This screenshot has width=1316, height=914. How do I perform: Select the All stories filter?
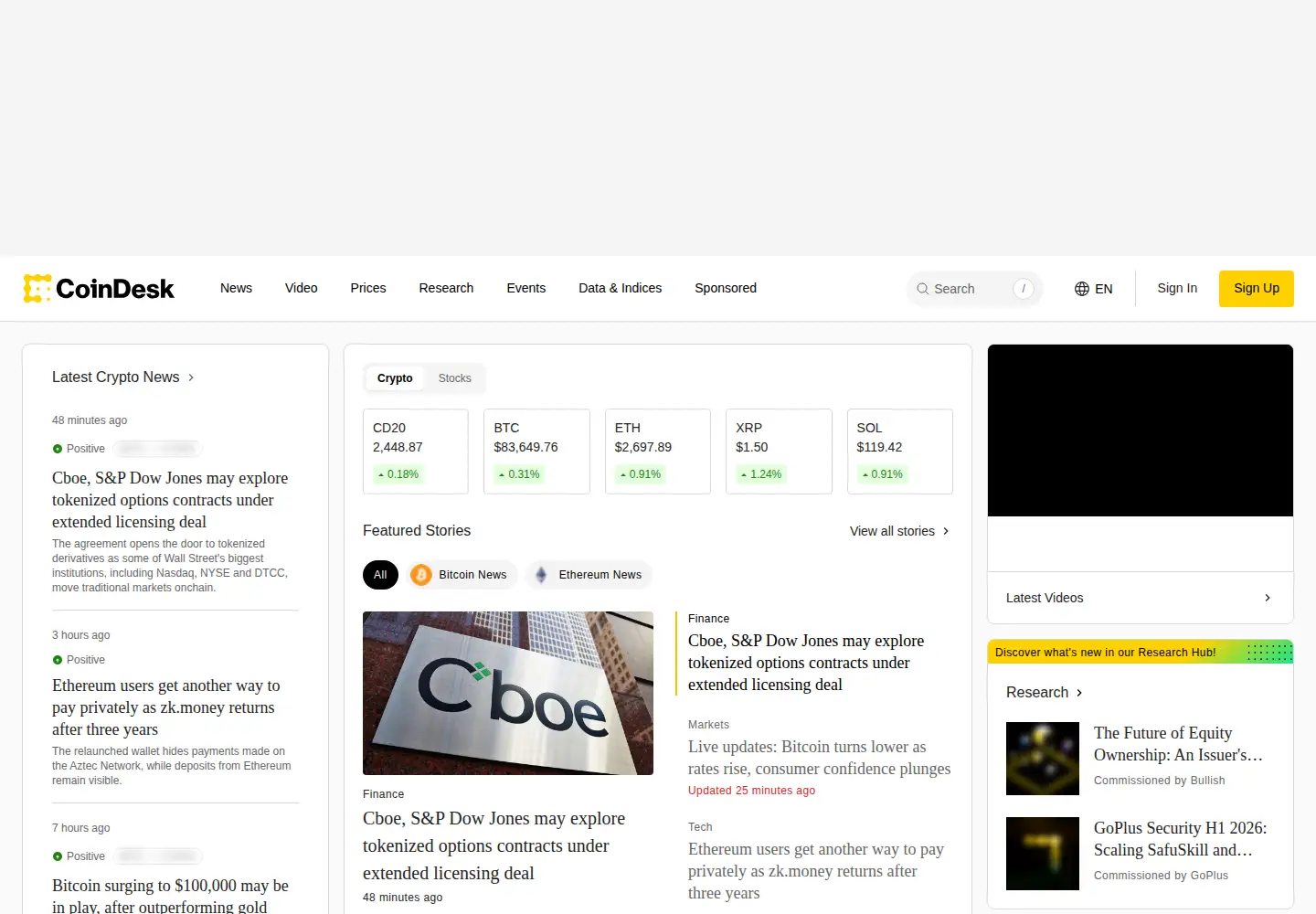(x=380, y=575)
